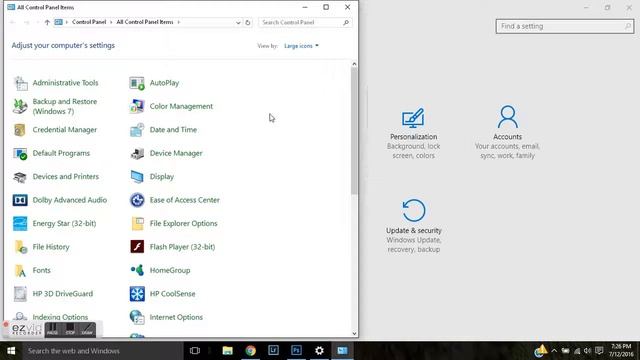Viewport: 640px width, 360px height.
Task: Click the Back navigation arrow
Action: pos(13,22)
